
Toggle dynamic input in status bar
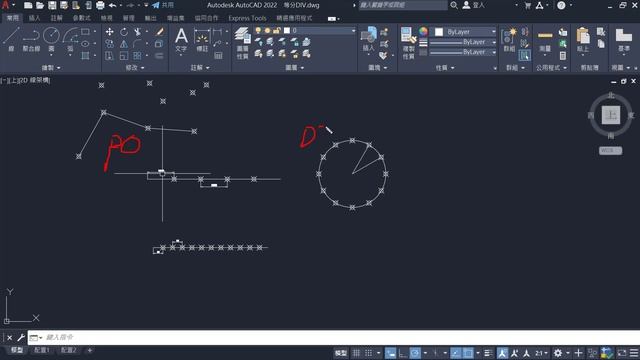click(391, 353)
